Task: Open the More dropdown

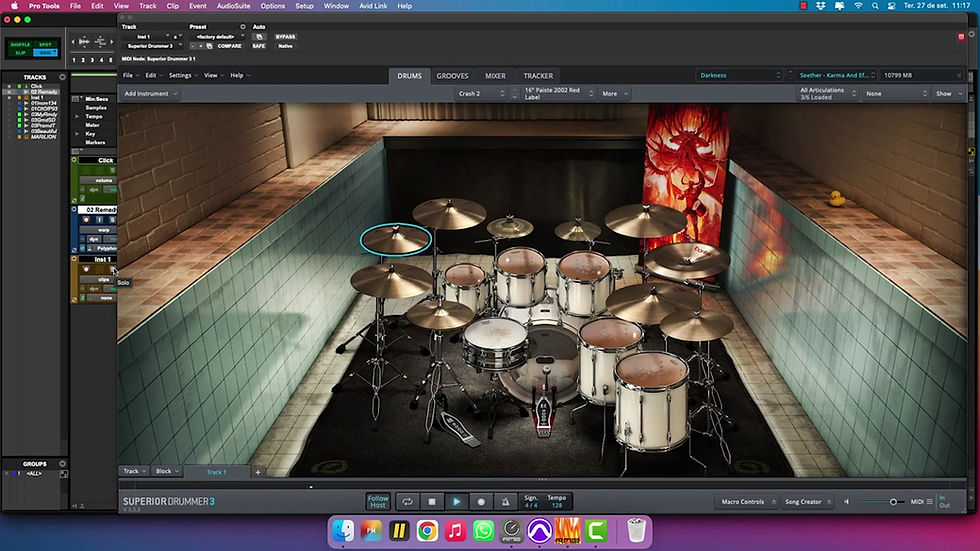Action: pos(615,94)
